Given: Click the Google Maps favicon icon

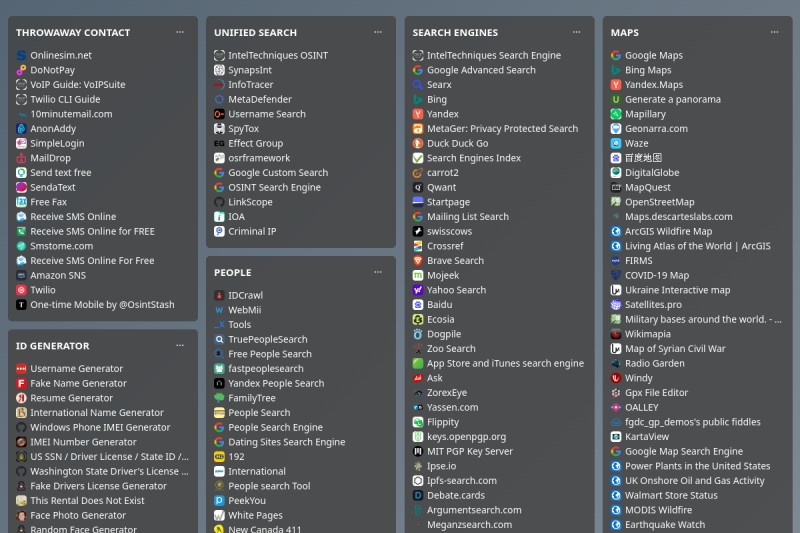Looking at the screenshot, I should (616, 55).
